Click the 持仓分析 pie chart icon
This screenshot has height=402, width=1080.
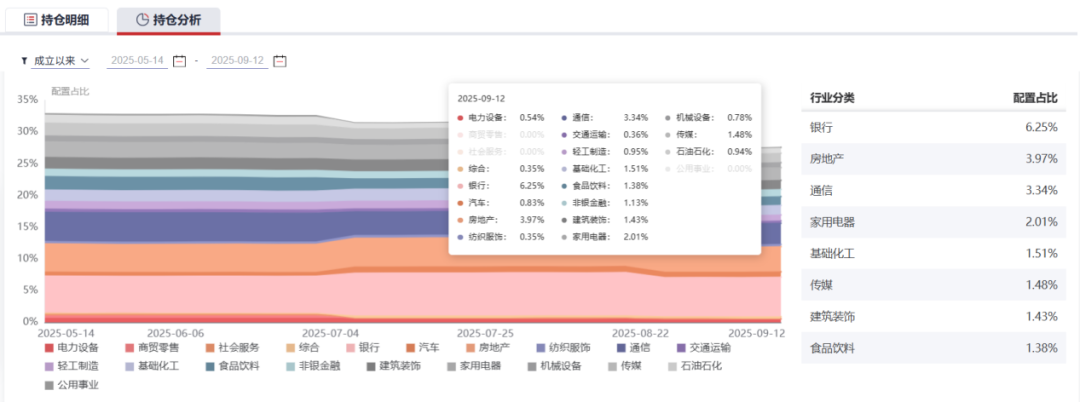point(142,20)
